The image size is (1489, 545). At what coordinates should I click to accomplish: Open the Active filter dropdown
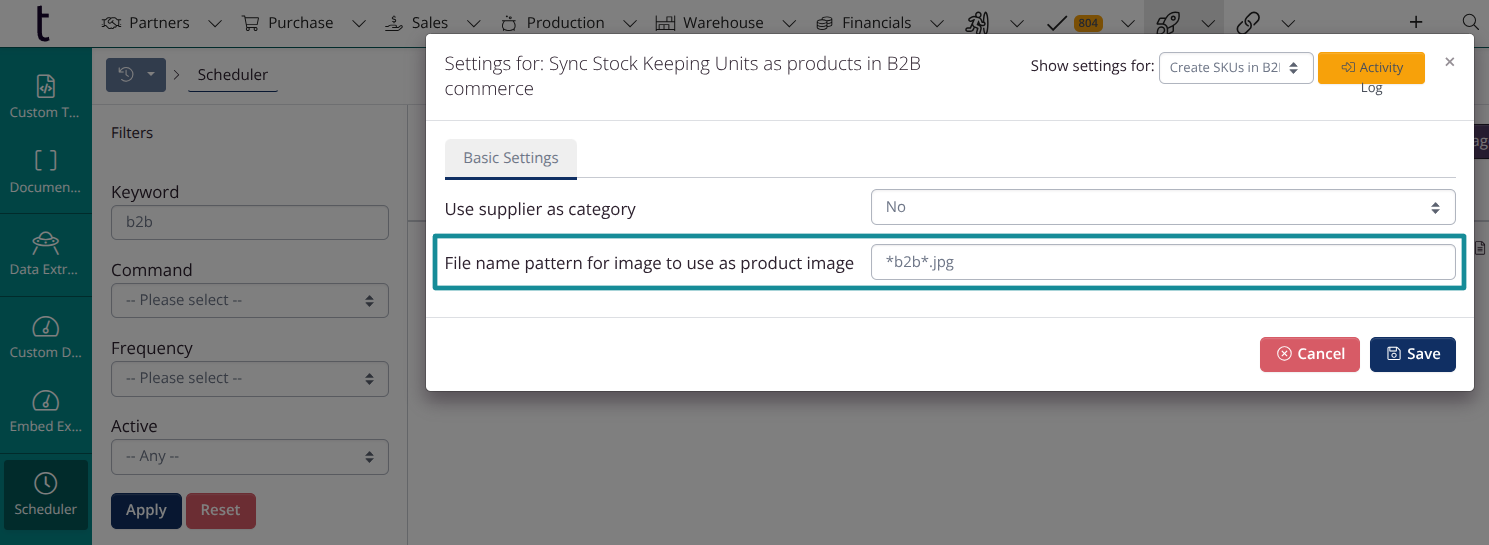[x=249, y=456]
